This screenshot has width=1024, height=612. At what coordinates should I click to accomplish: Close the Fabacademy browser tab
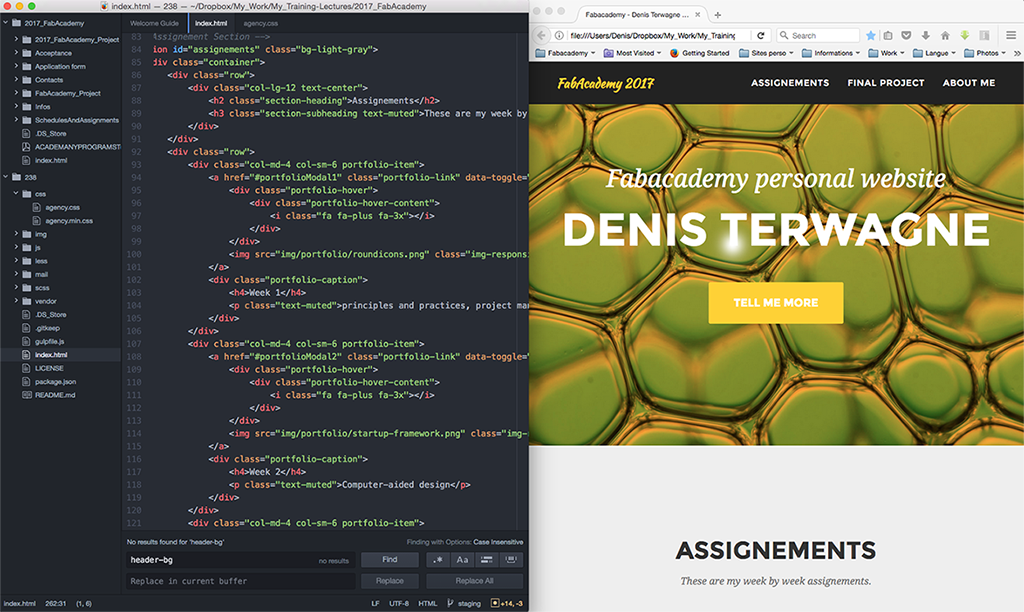697,14
